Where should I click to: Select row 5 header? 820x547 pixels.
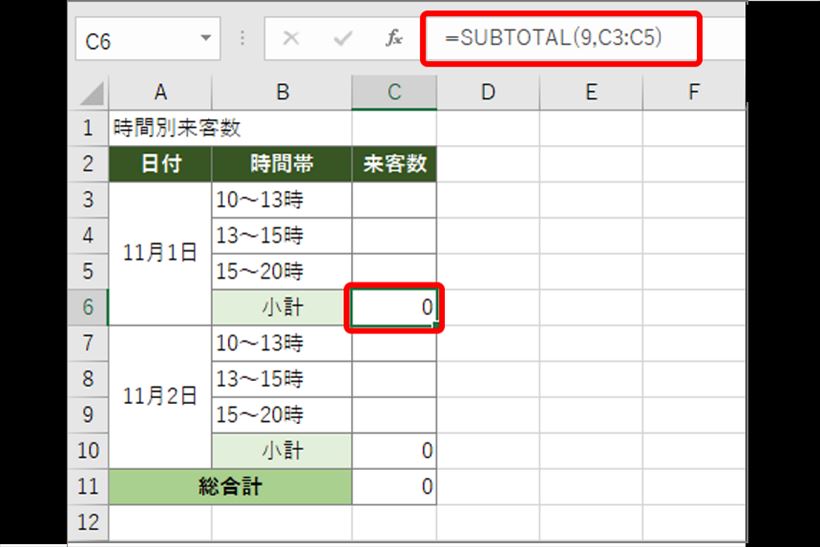point(88,272)
